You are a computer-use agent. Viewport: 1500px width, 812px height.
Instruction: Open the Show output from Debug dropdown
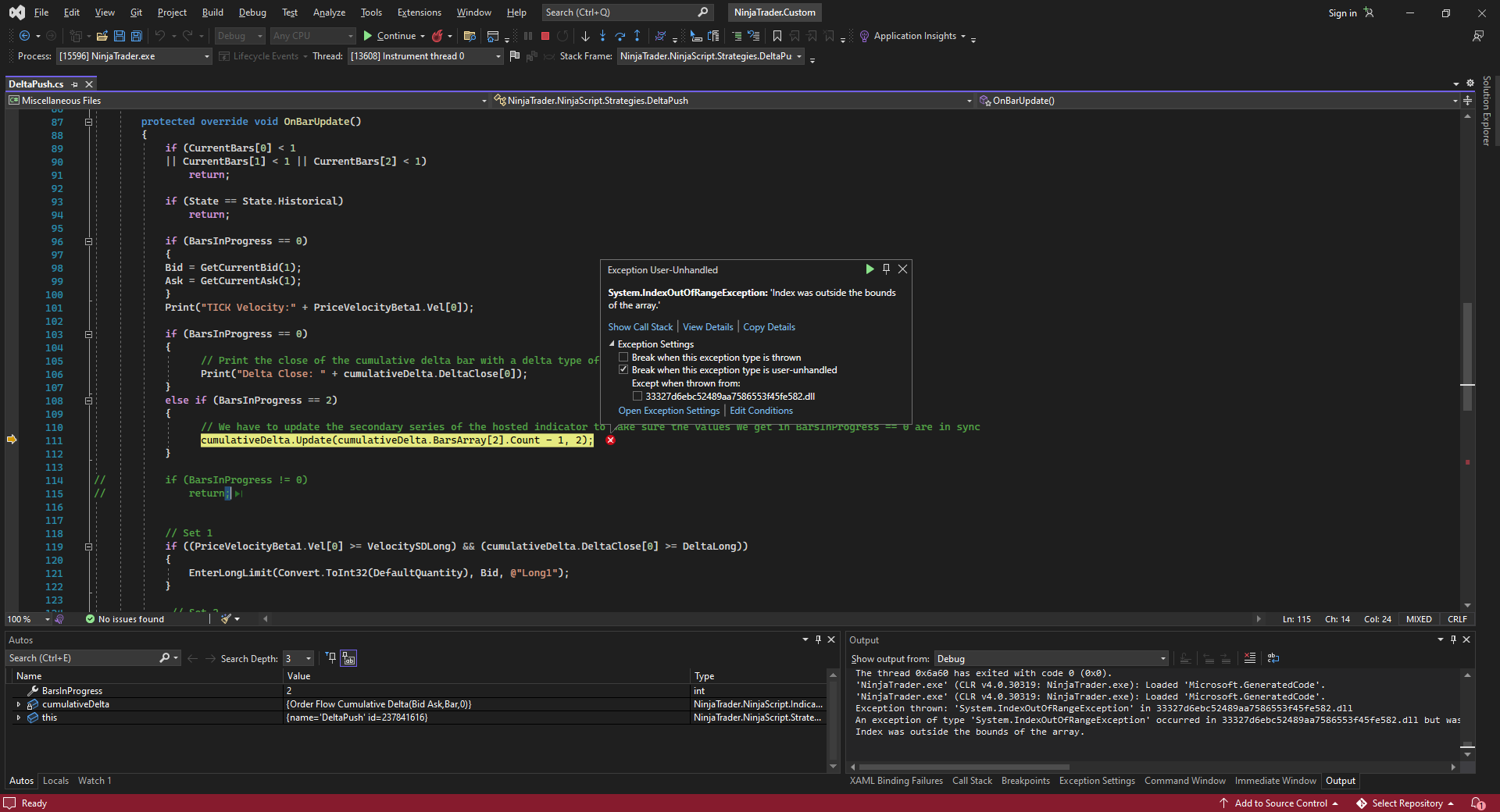(x=1052, y=659)
